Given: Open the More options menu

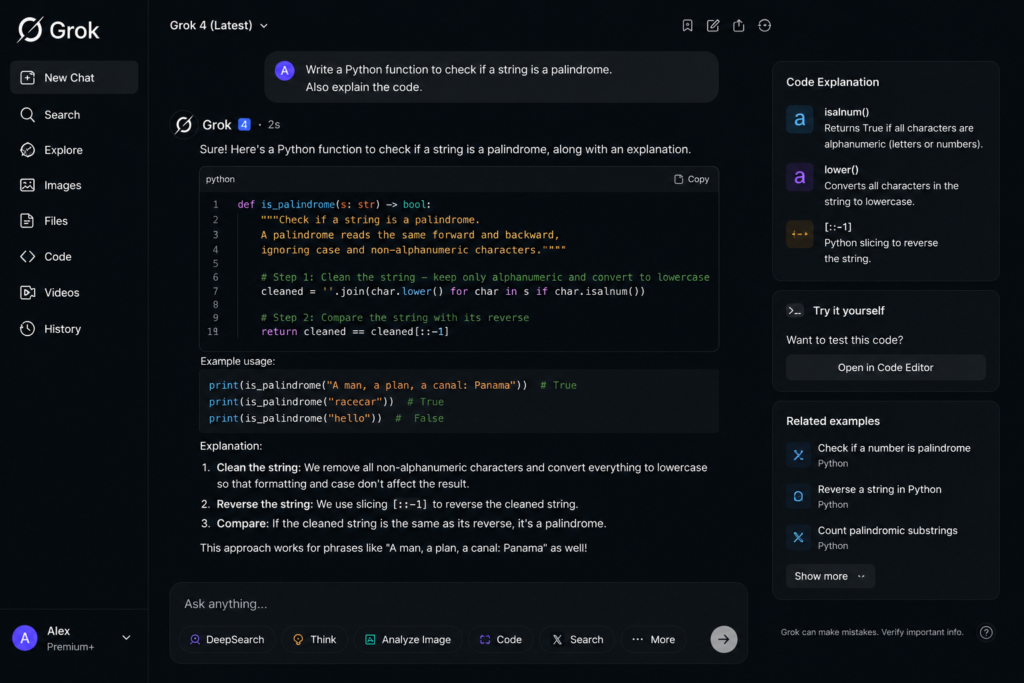Looking at the screenshot, I should click(653, 639).
